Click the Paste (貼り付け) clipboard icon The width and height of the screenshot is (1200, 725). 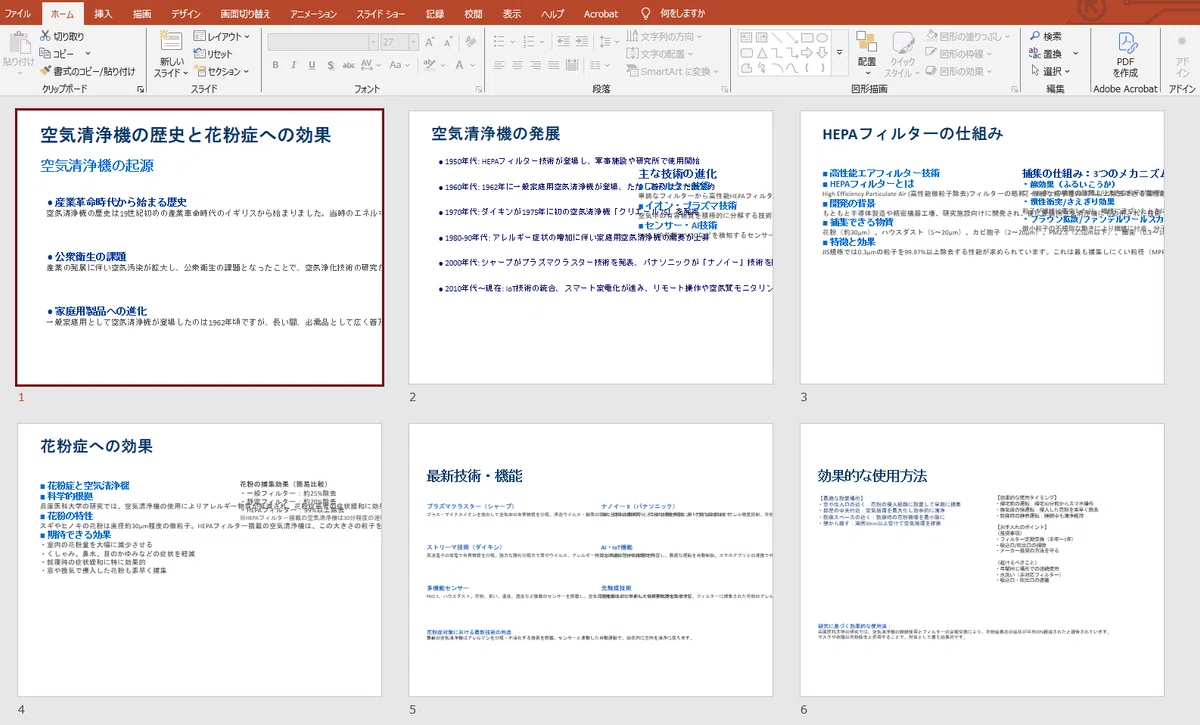click(x=18, y=43)
